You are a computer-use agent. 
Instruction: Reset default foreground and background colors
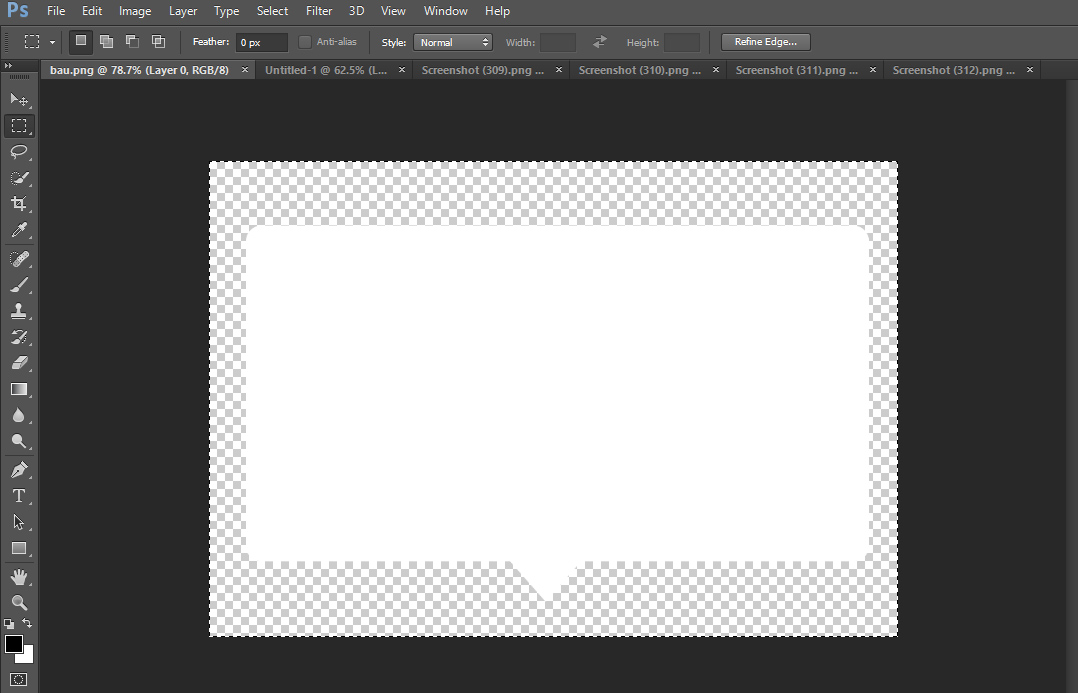pos(8,624)
